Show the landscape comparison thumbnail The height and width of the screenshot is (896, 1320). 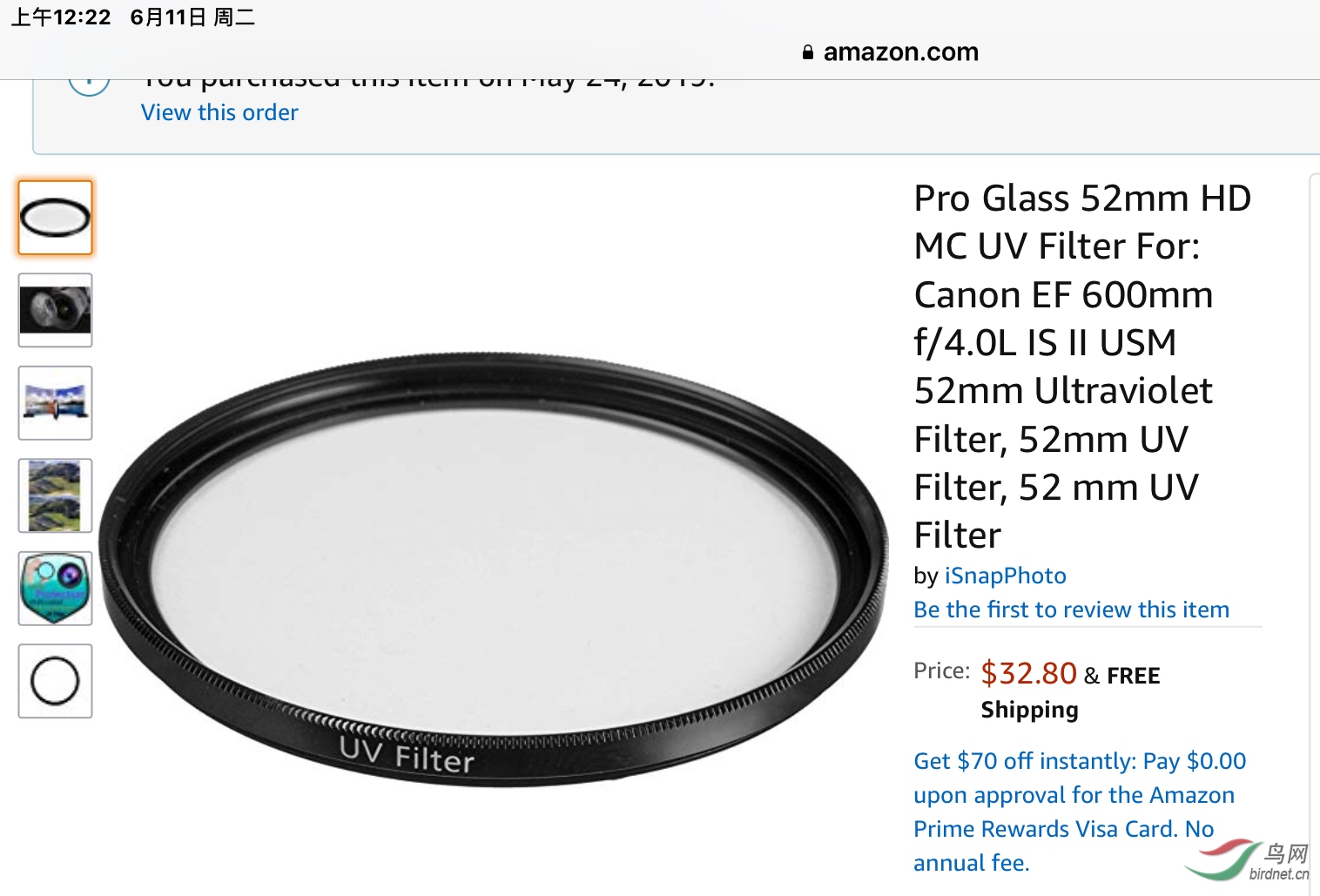click(55, 495)
